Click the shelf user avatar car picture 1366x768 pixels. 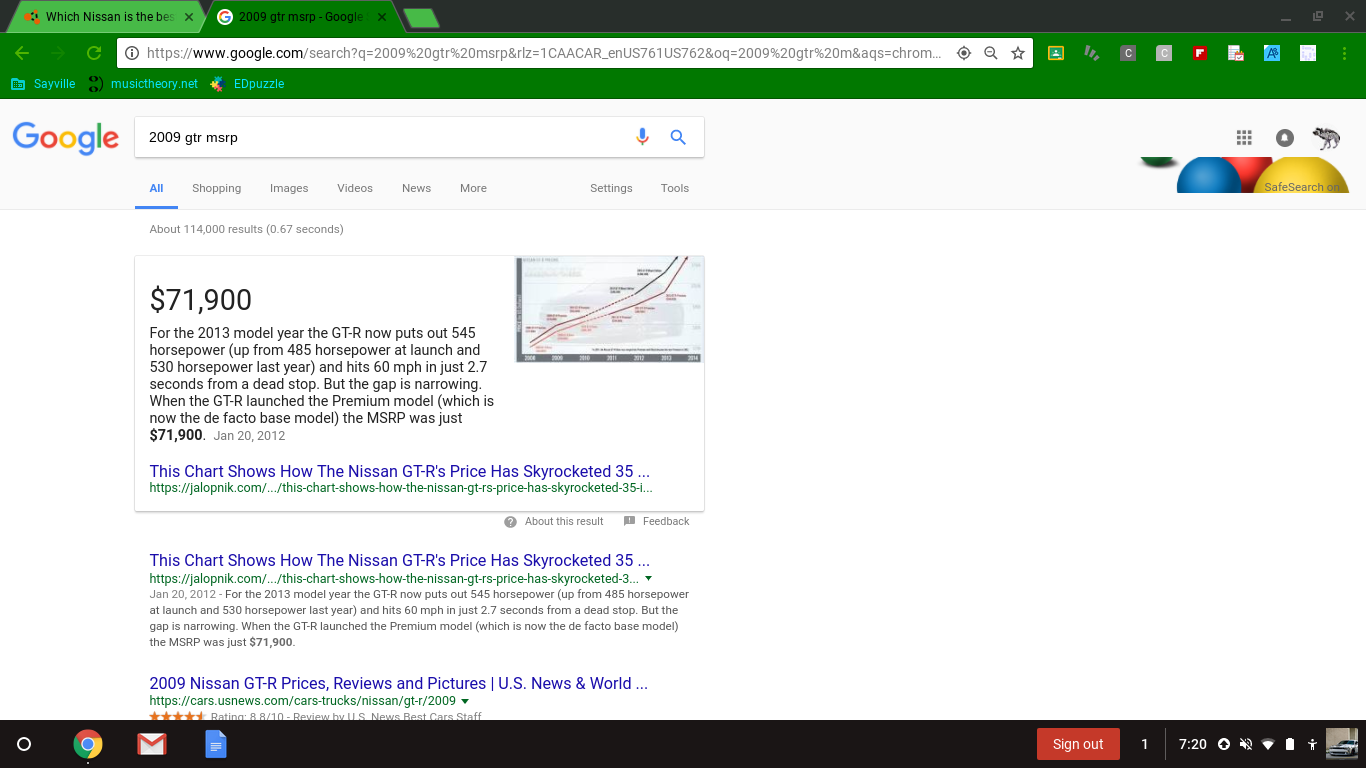[x=1342, y=744]
